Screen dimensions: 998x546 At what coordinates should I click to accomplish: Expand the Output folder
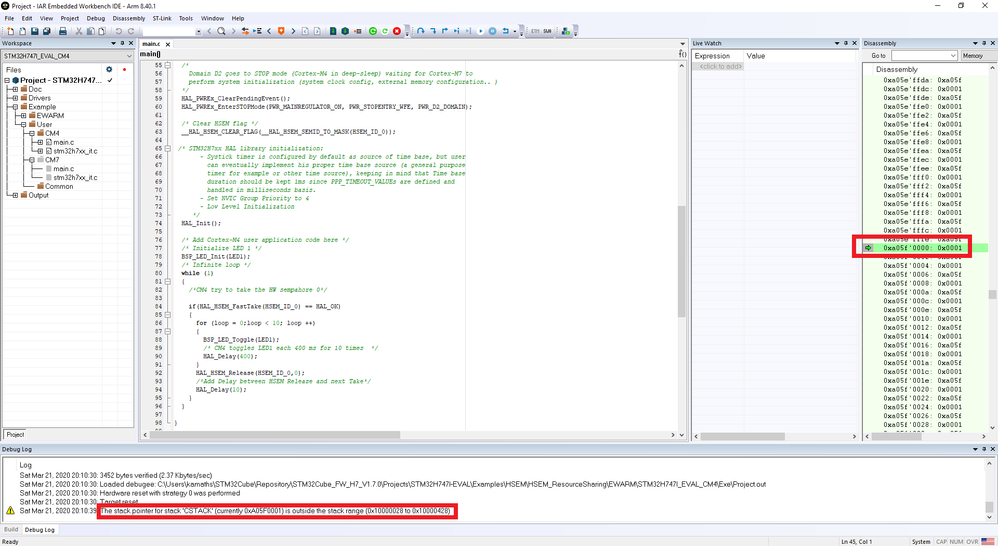pyautogui.click(x=15, y=195)
